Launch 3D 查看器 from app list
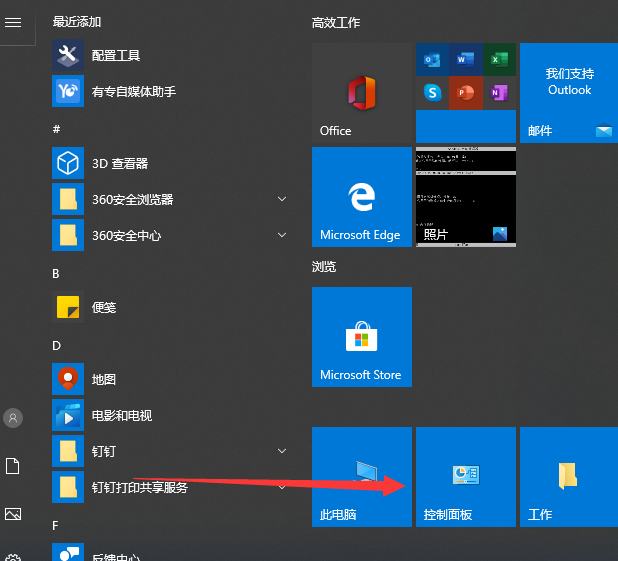Image resolution: width=618 pixels, height=561 pixels. 120,164
